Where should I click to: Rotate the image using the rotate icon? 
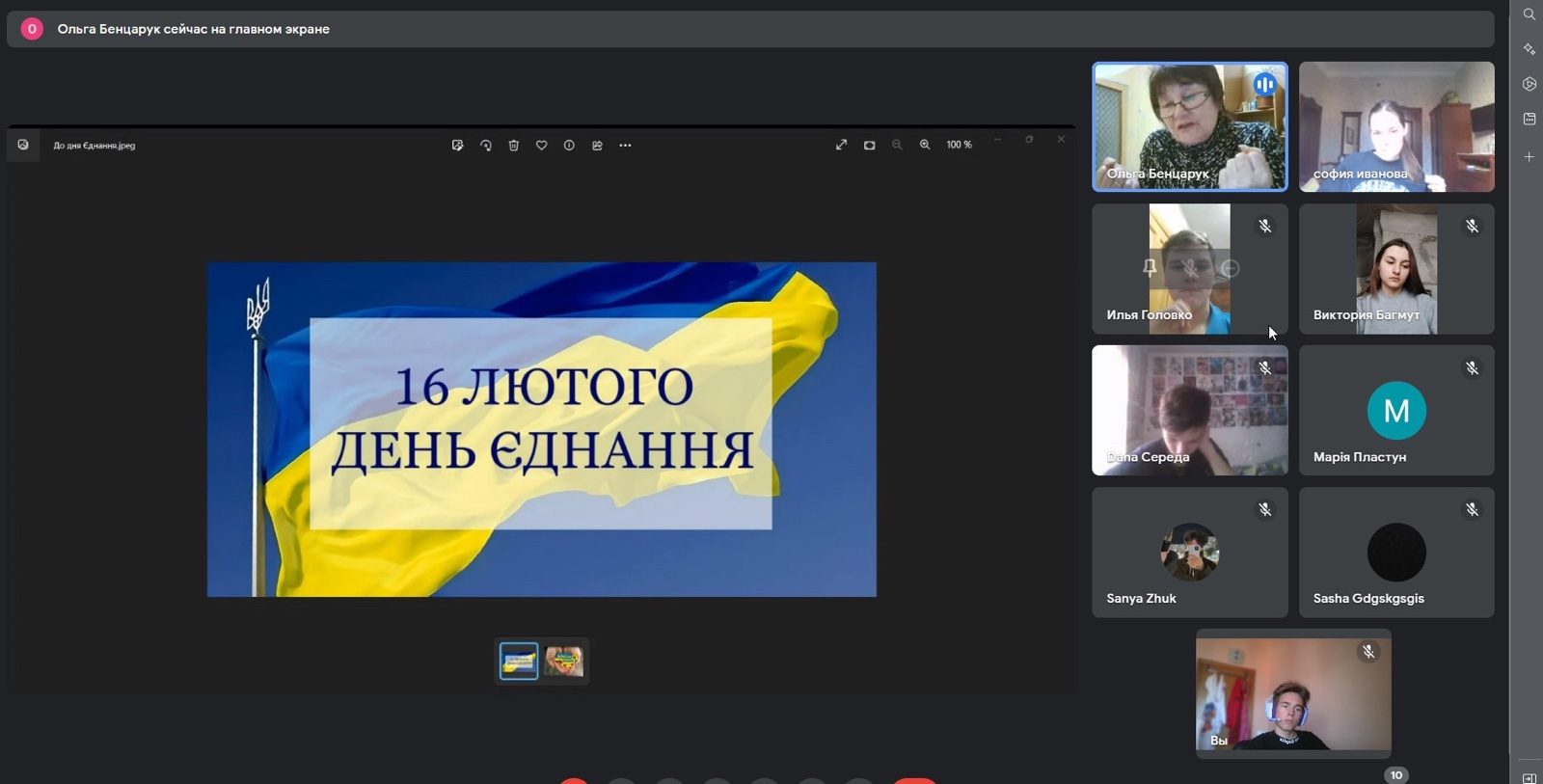(x=486, y=146)
